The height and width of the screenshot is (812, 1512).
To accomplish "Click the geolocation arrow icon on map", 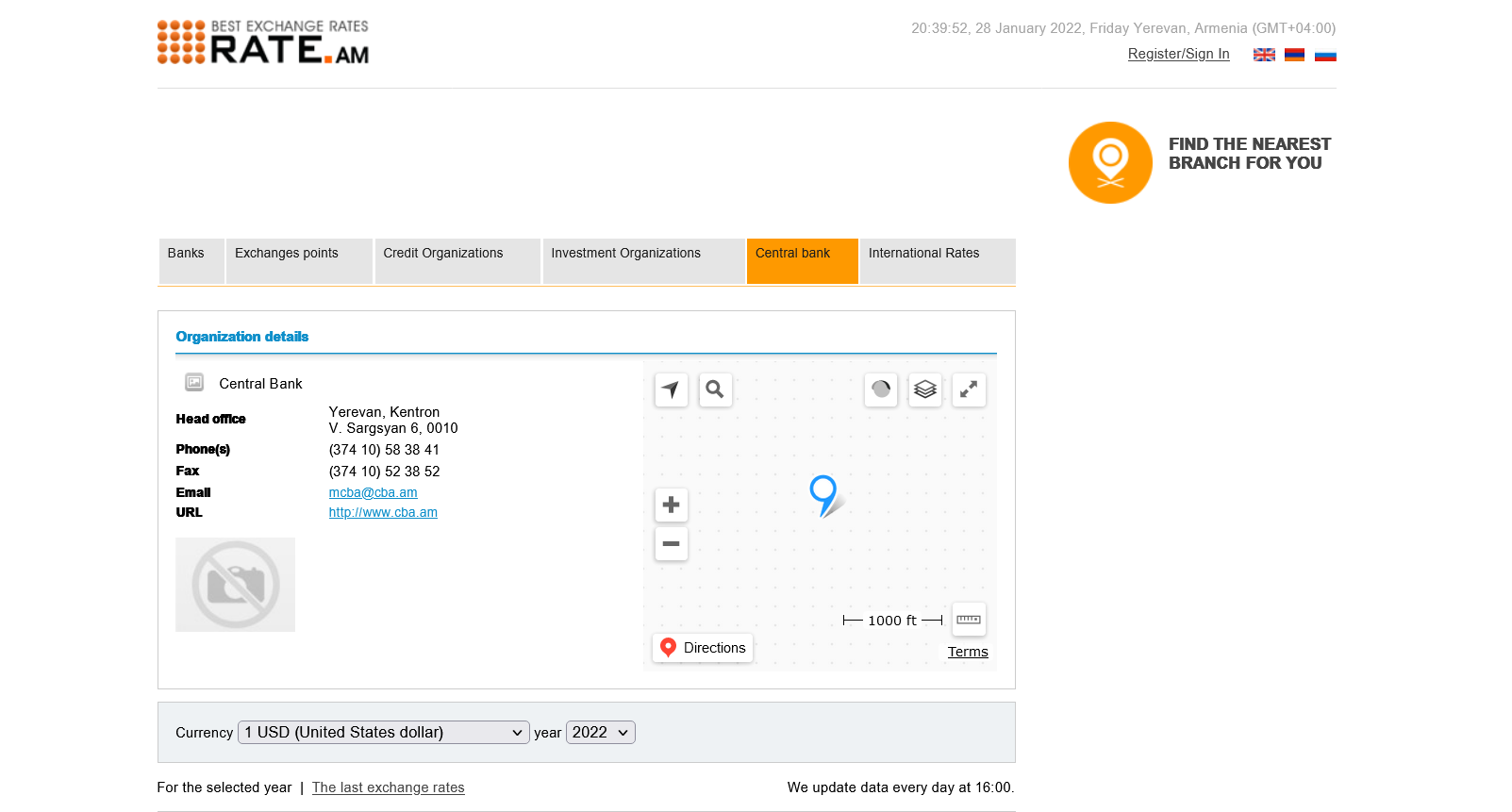I will pos(671,389).
